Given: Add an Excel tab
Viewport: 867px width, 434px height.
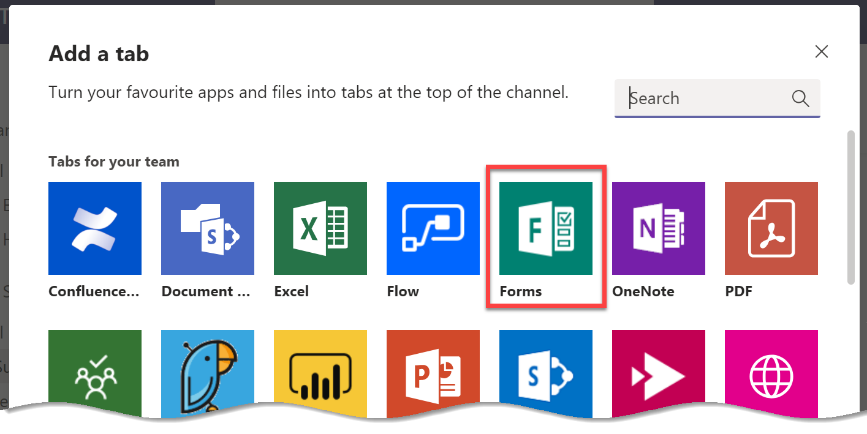Looking at the screenshot, I should 320,228.
